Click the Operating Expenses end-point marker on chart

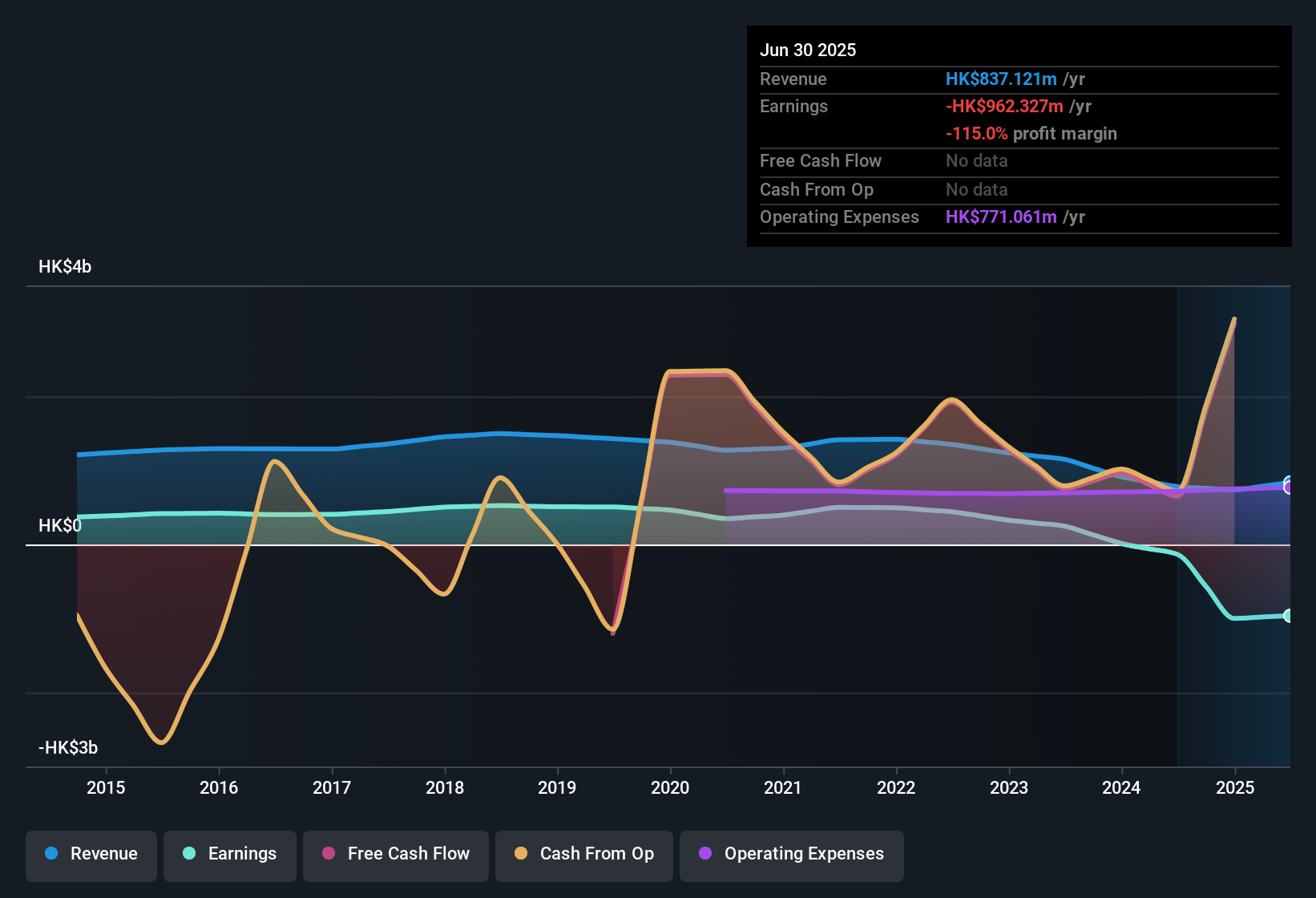[x=1288, y=487]
